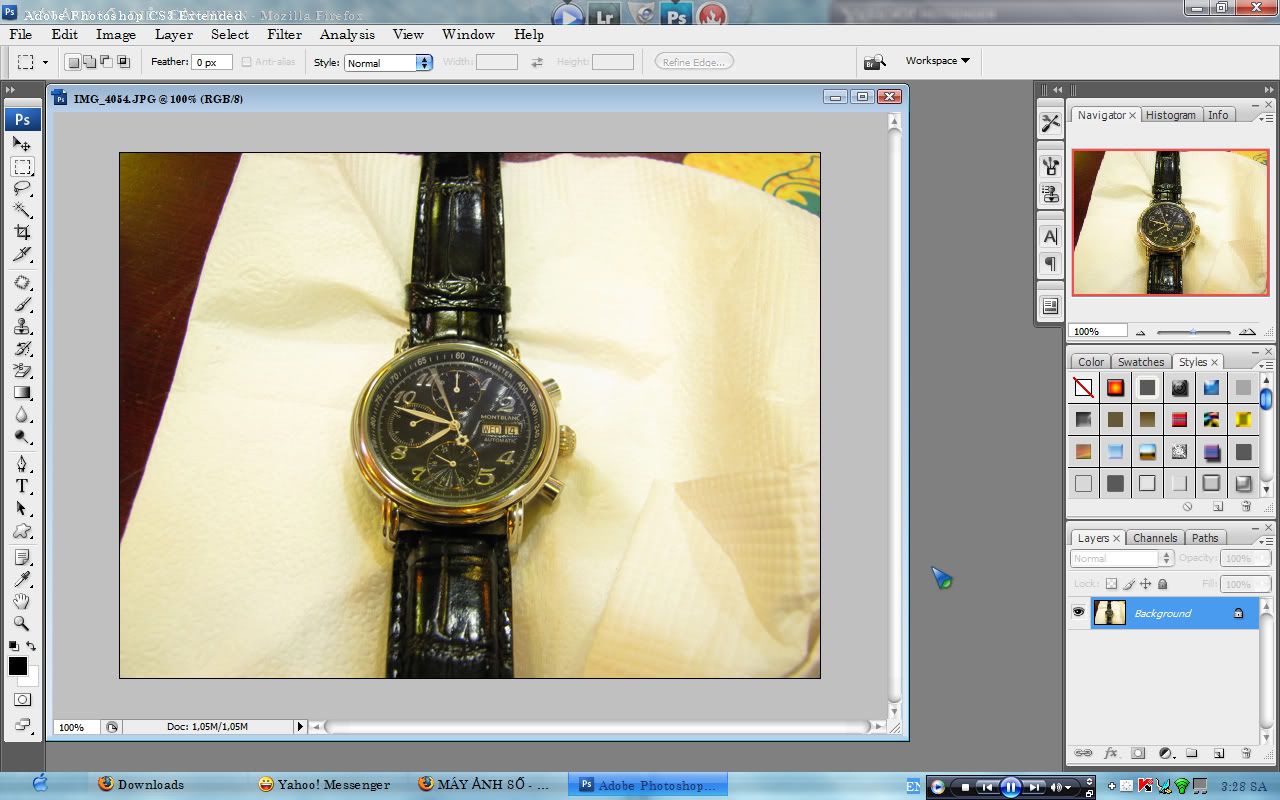This screenshot has width=1280, height=800.
Task: Click the Refine Edge button
Action: (694, 62)
